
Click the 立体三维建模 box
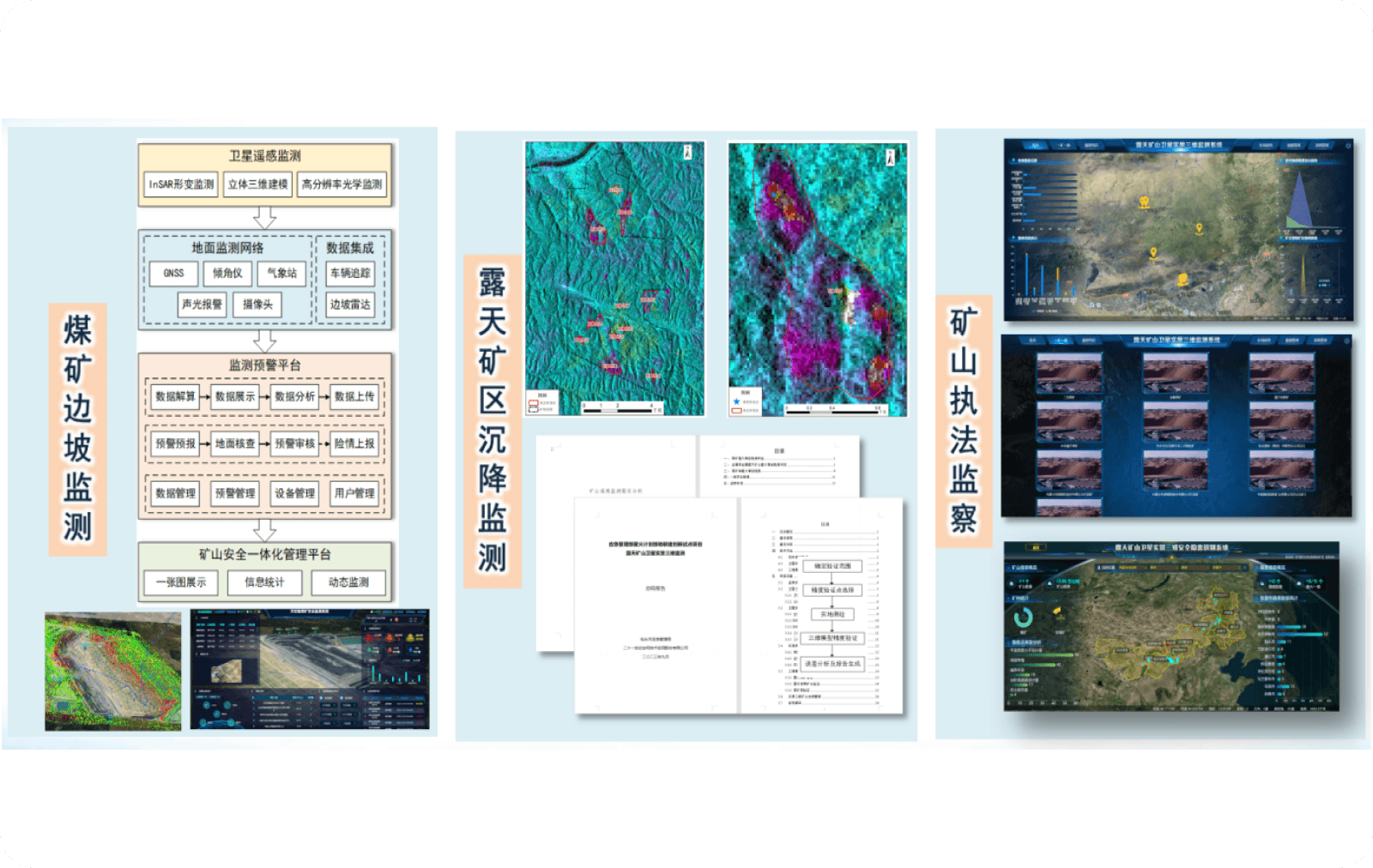[258, 184]
